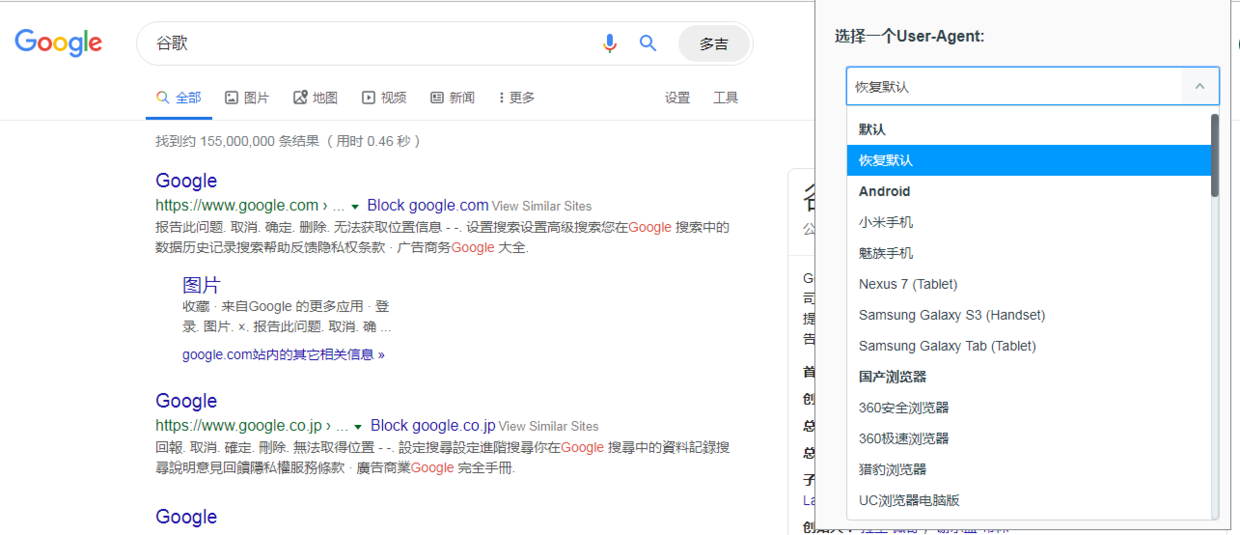Choose UC浏览器电脑版 user agent
This screenshot has height=535, width=1240.
point(1028,501)
